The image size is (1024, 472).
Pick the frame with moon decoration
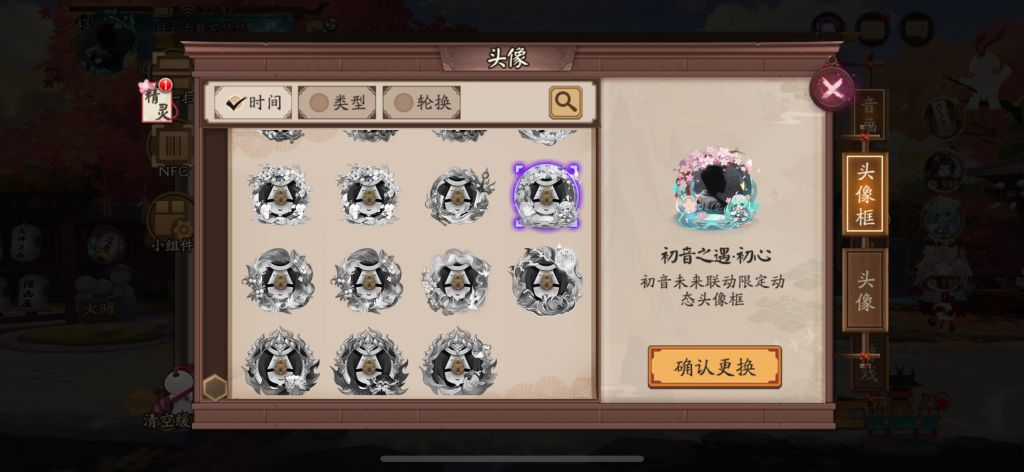coord(547,280)
